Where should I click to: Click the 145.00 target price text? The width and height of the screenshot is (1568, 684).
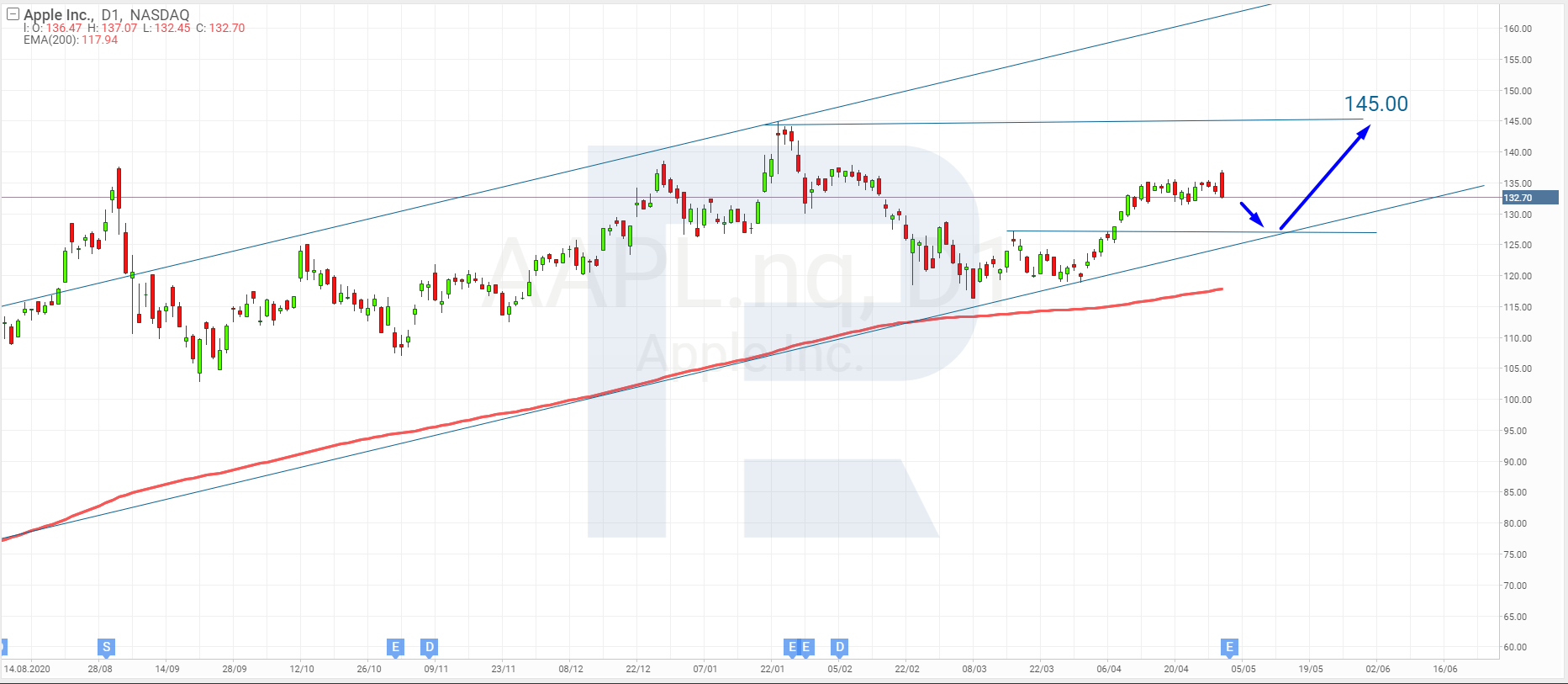(x=1375, y=103)
